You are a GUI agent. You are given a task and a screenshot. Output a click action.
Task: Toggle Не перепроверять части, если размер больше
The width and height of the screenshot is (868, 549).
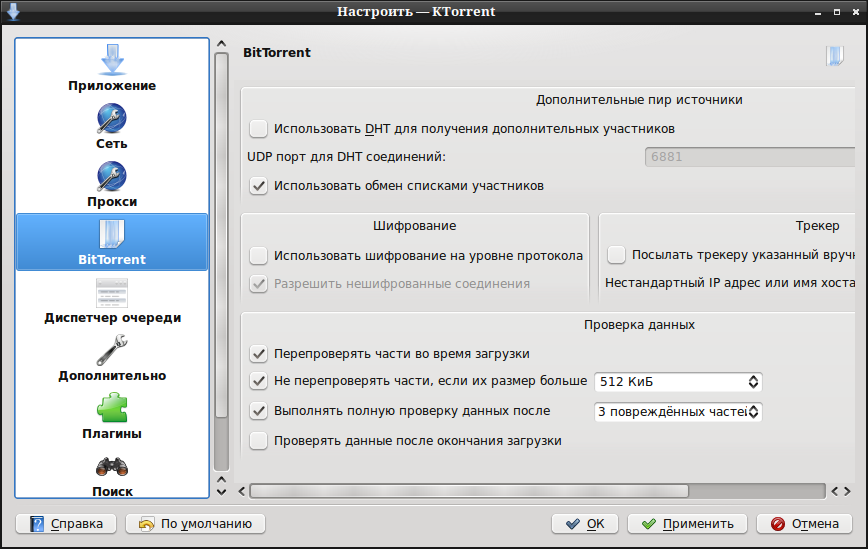click(258, 381)
